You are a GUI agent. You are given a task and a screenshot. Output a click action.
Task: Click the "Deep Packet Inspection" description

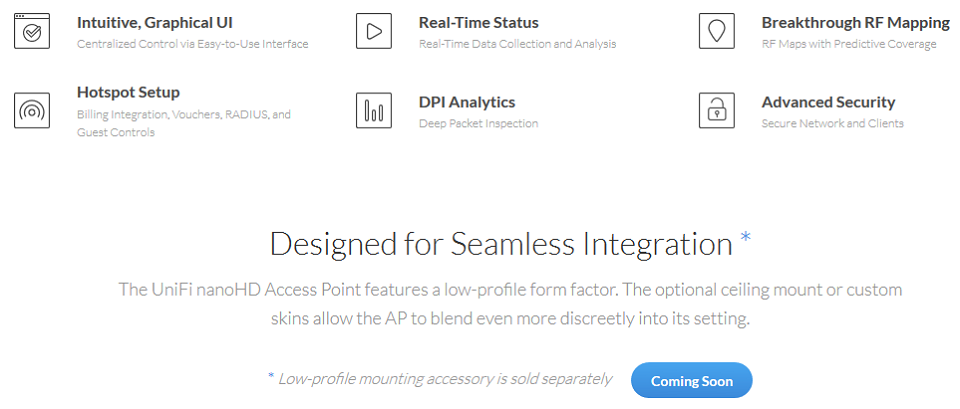tap(479, 123)
